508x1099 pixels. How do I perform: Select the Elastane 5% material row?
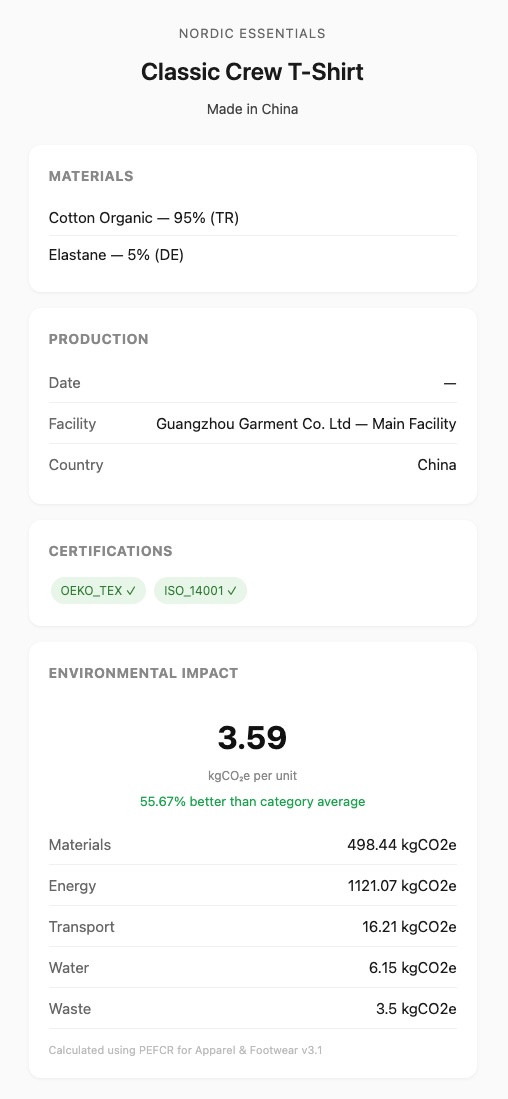coord(252,255)
